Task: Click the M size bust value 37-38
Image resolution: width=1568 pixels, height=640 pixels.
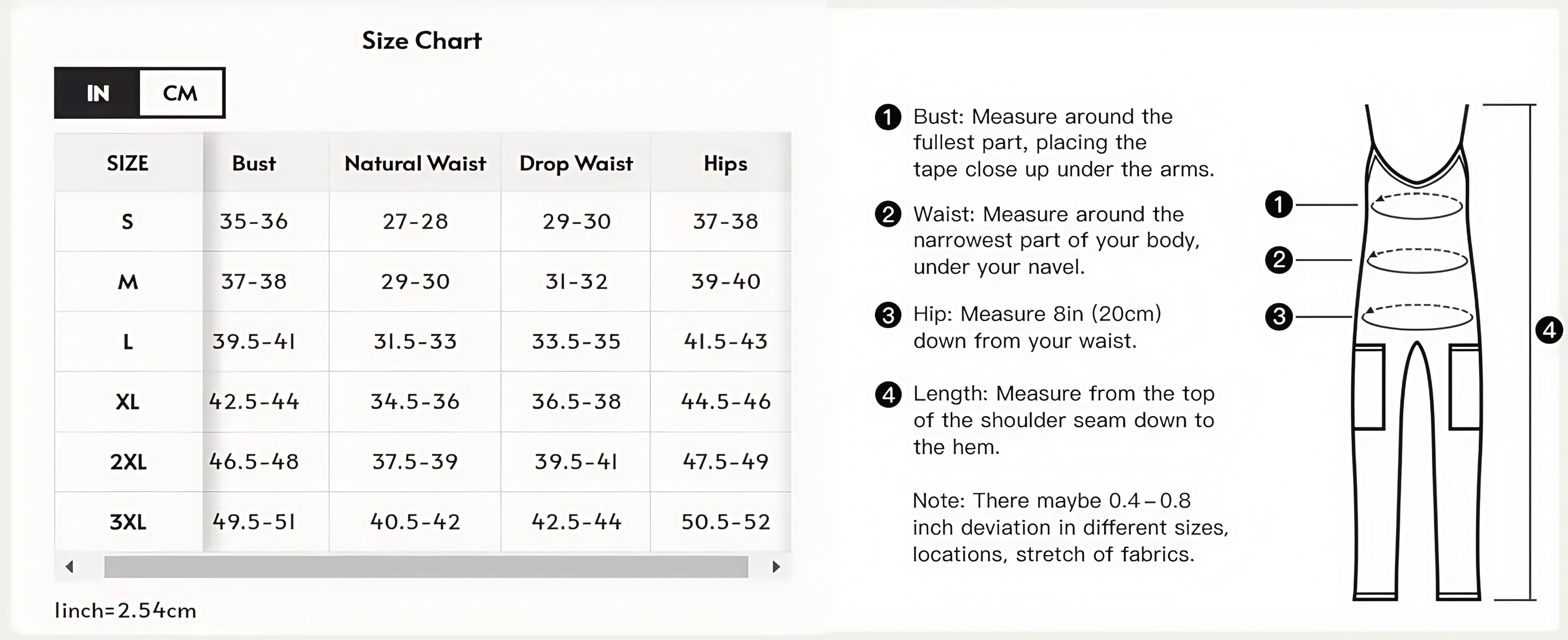Action: 254,281
